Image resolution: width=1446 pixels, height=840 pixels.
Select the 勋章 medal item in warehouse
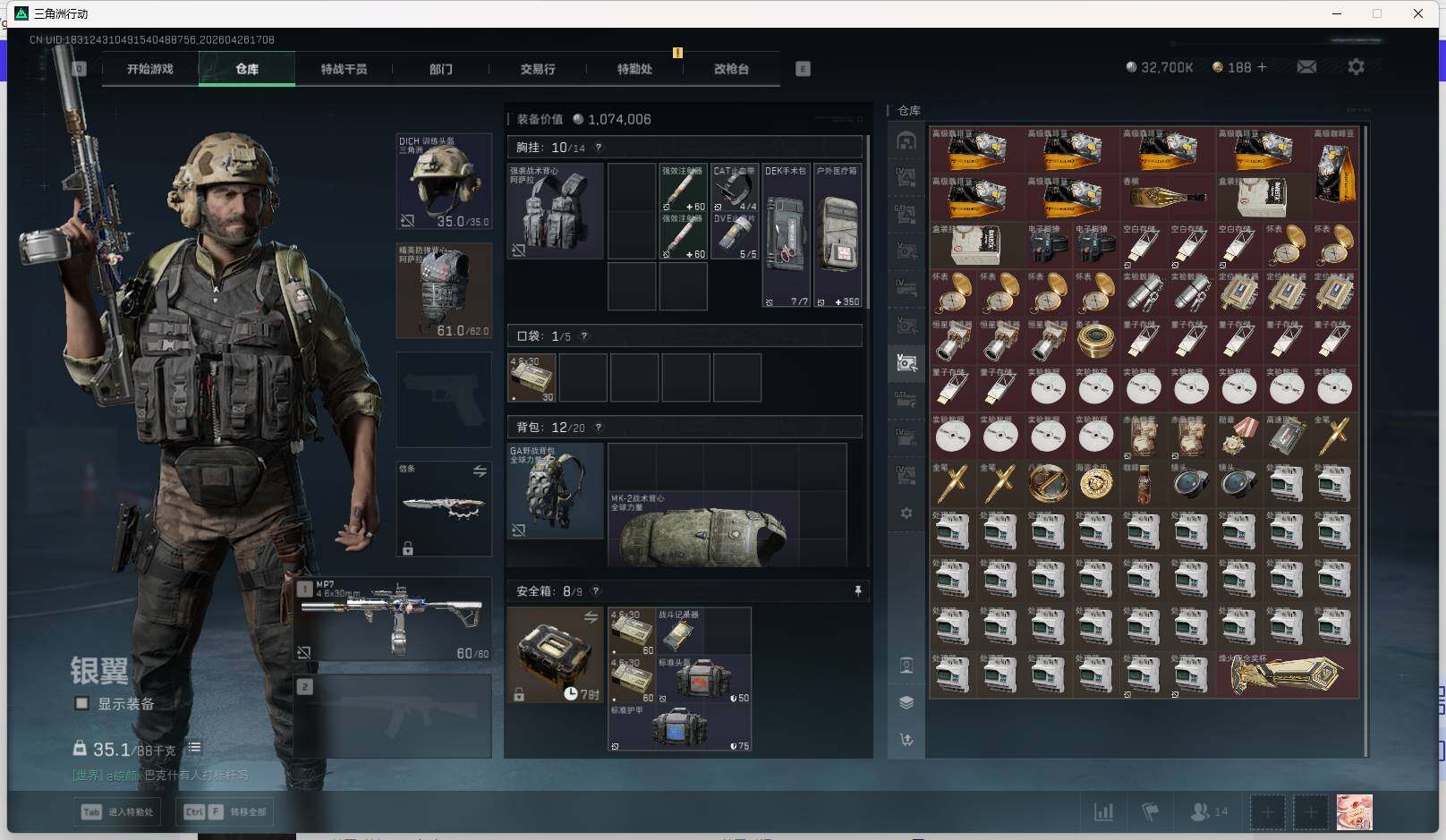click(1239, 437)
